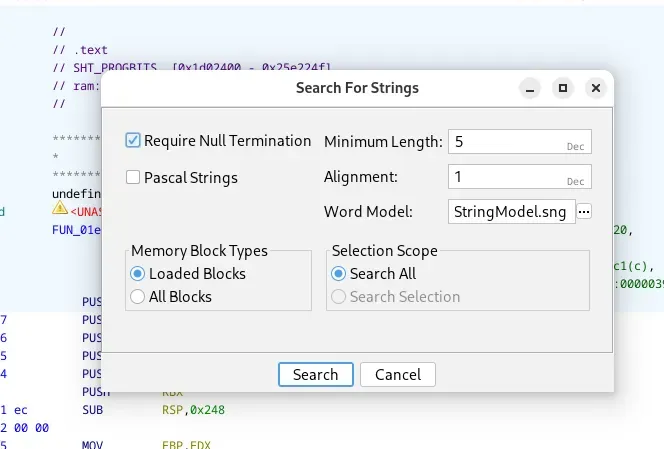
Task: Maximize the Search For Strings dialog
Action: click(x=563, y=88)
